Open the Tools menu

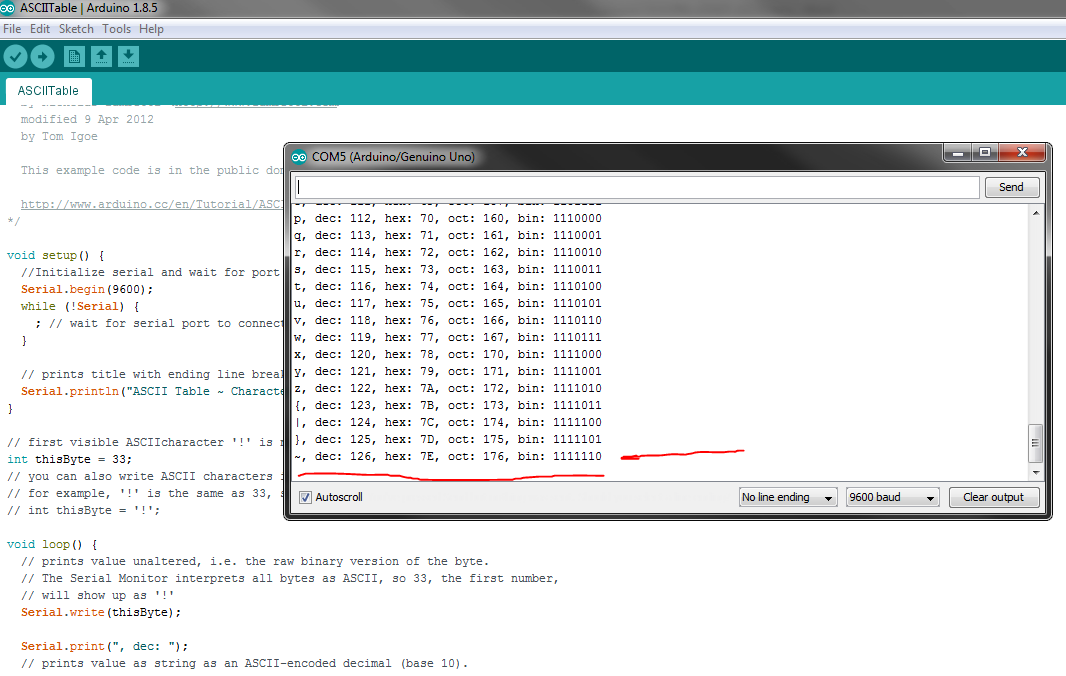pyautogui.click(x=116, y=29)
